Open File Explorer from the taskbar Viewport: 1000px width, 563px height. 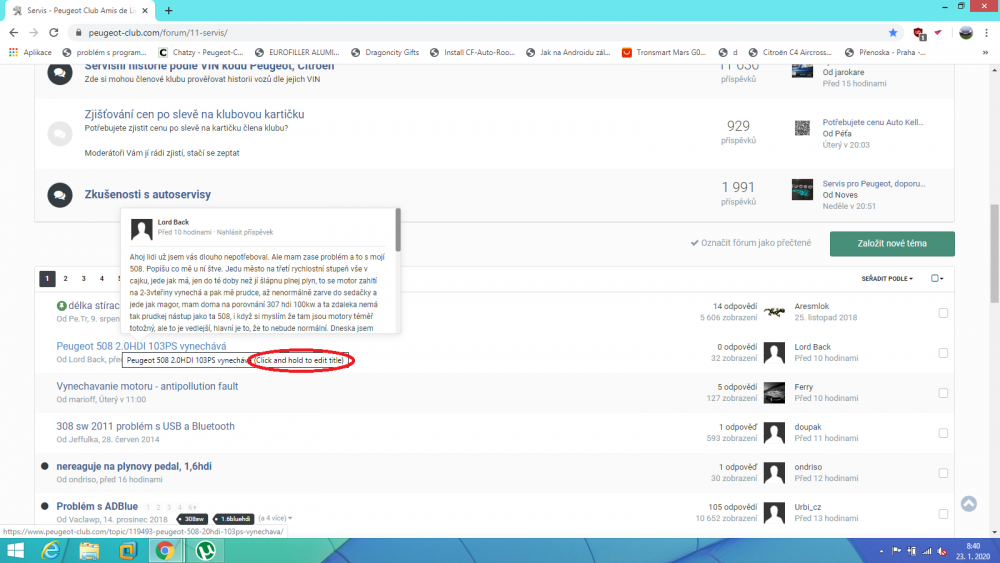pyautogui.click(x=89, y=551)
